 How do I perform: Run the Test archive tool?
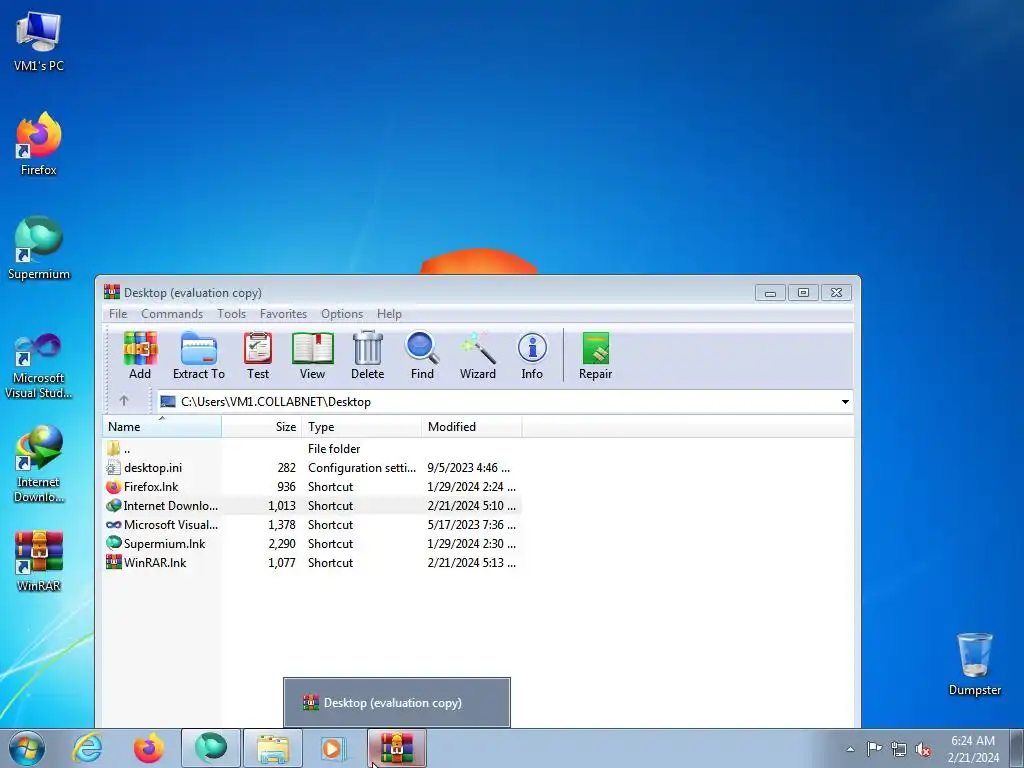258,355
